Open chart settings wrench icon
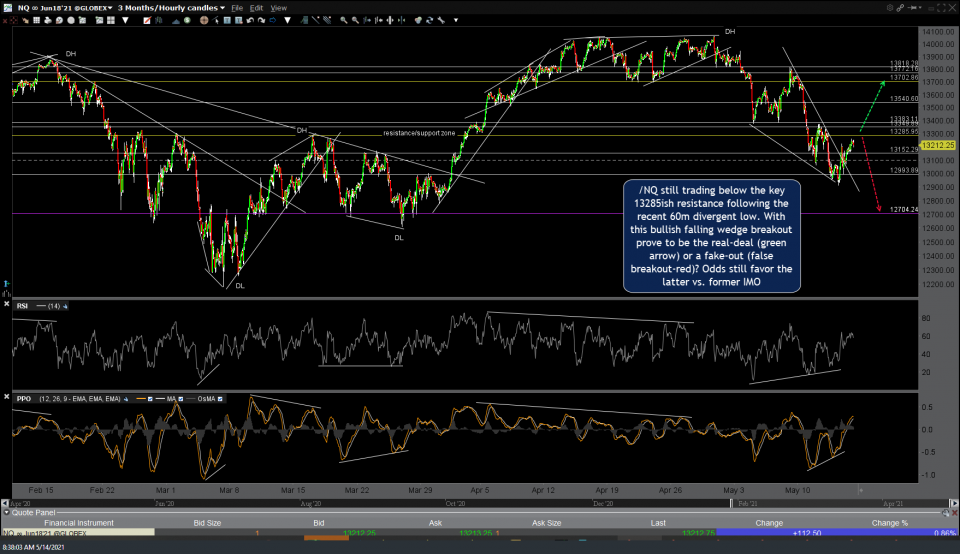Screen dimensions: 960x554 [441, 20]
